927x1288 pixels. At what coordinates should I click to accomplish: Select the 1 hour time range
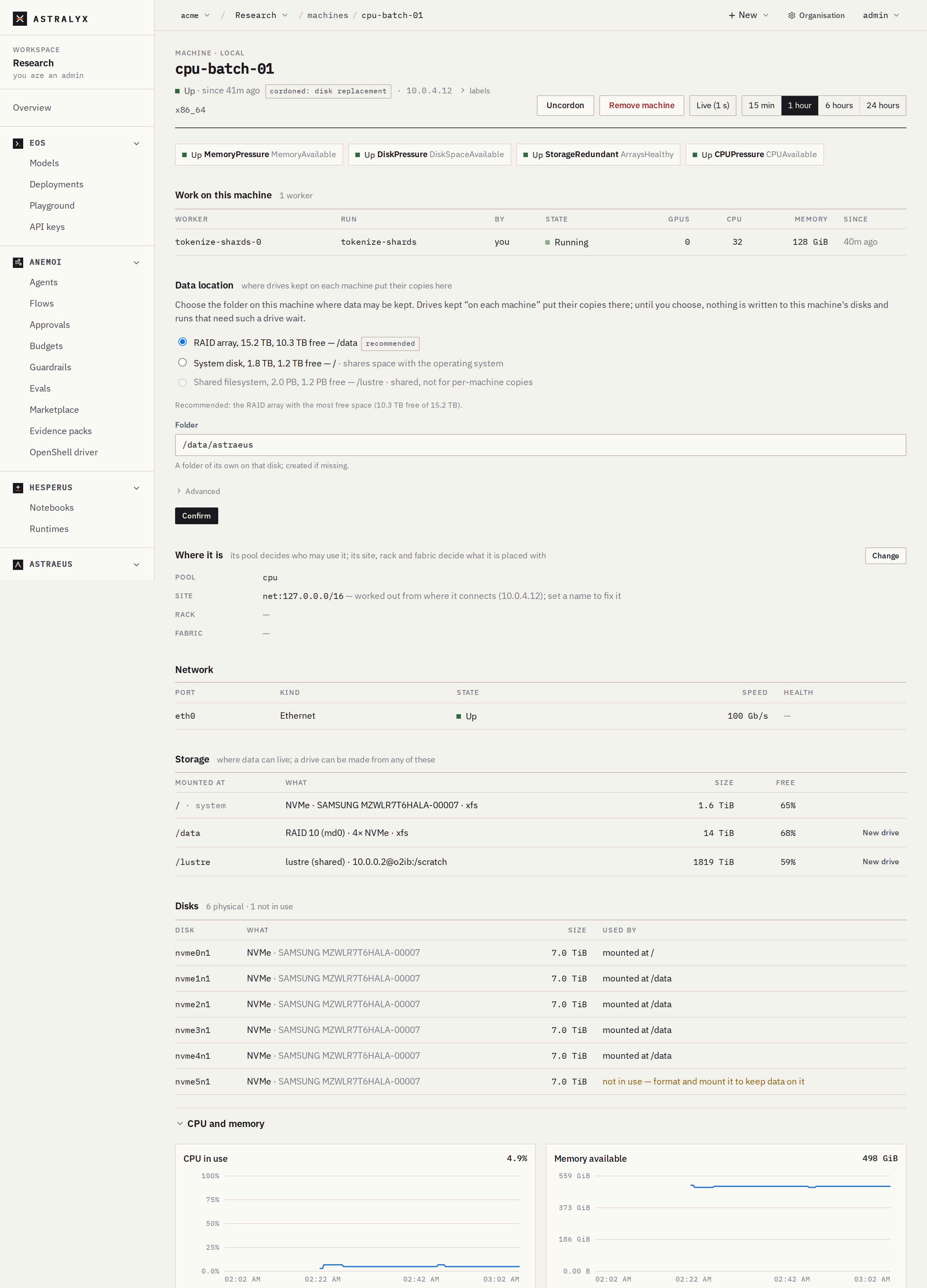799,106
